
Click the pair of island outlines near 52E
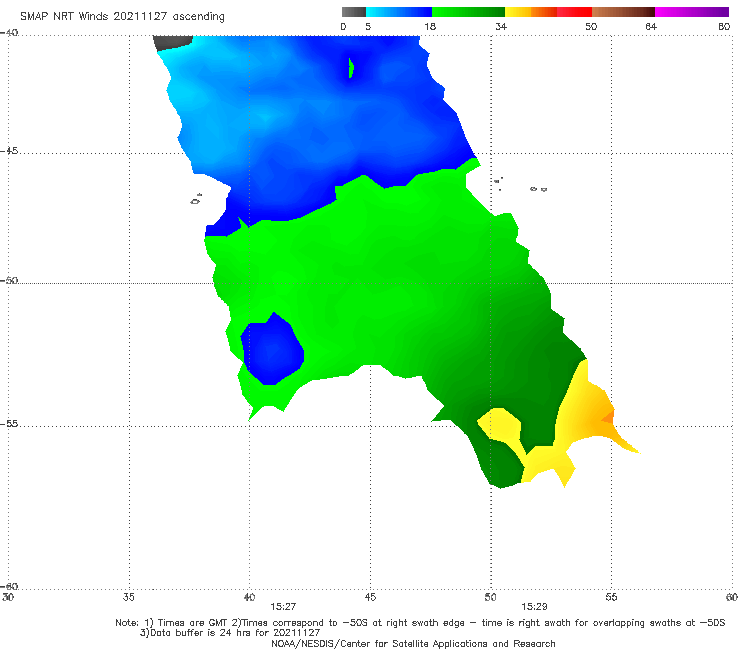click(x=538, y=189)
